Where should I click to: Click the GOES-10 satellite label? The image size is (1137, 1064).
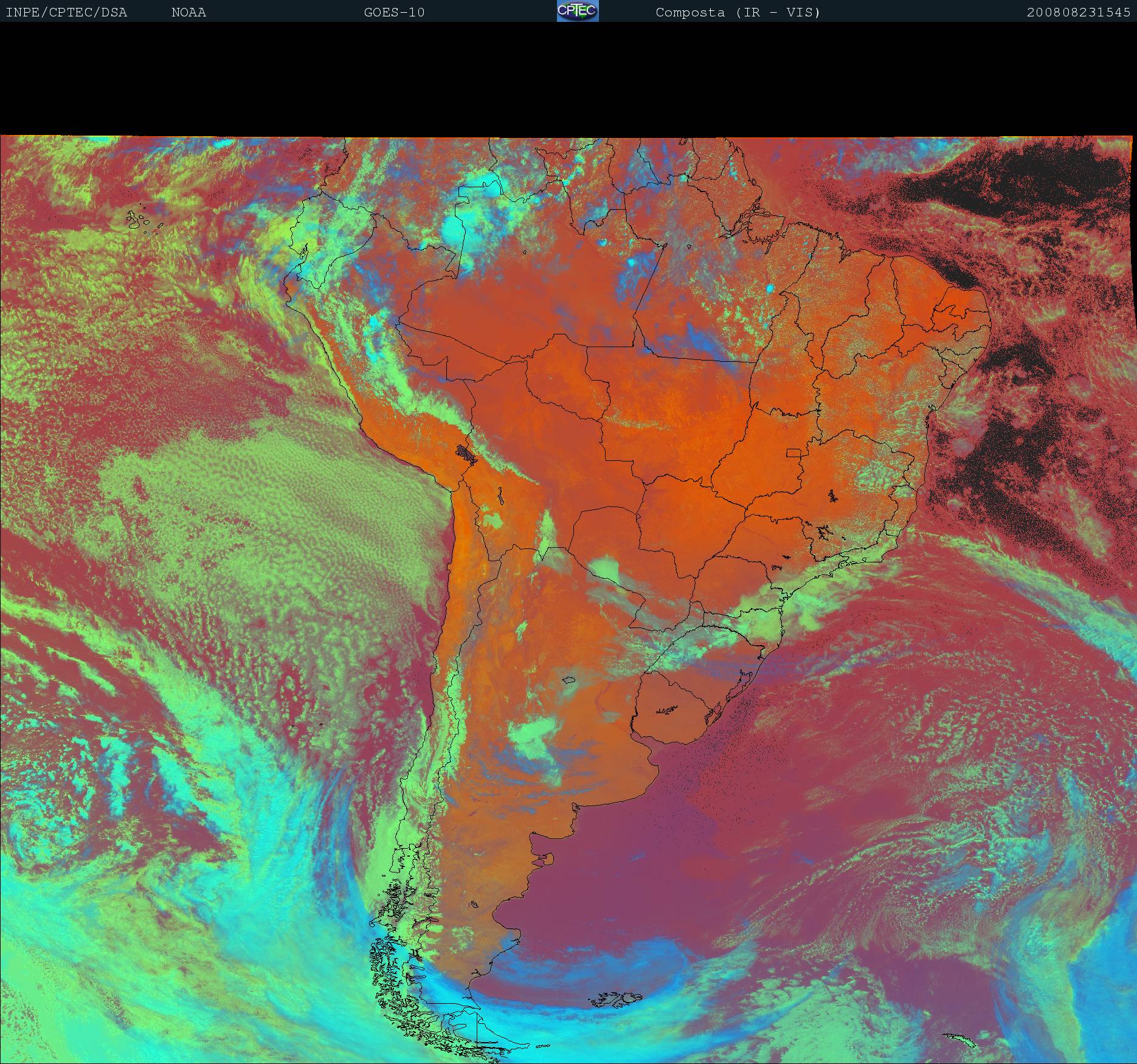point(394,12)
